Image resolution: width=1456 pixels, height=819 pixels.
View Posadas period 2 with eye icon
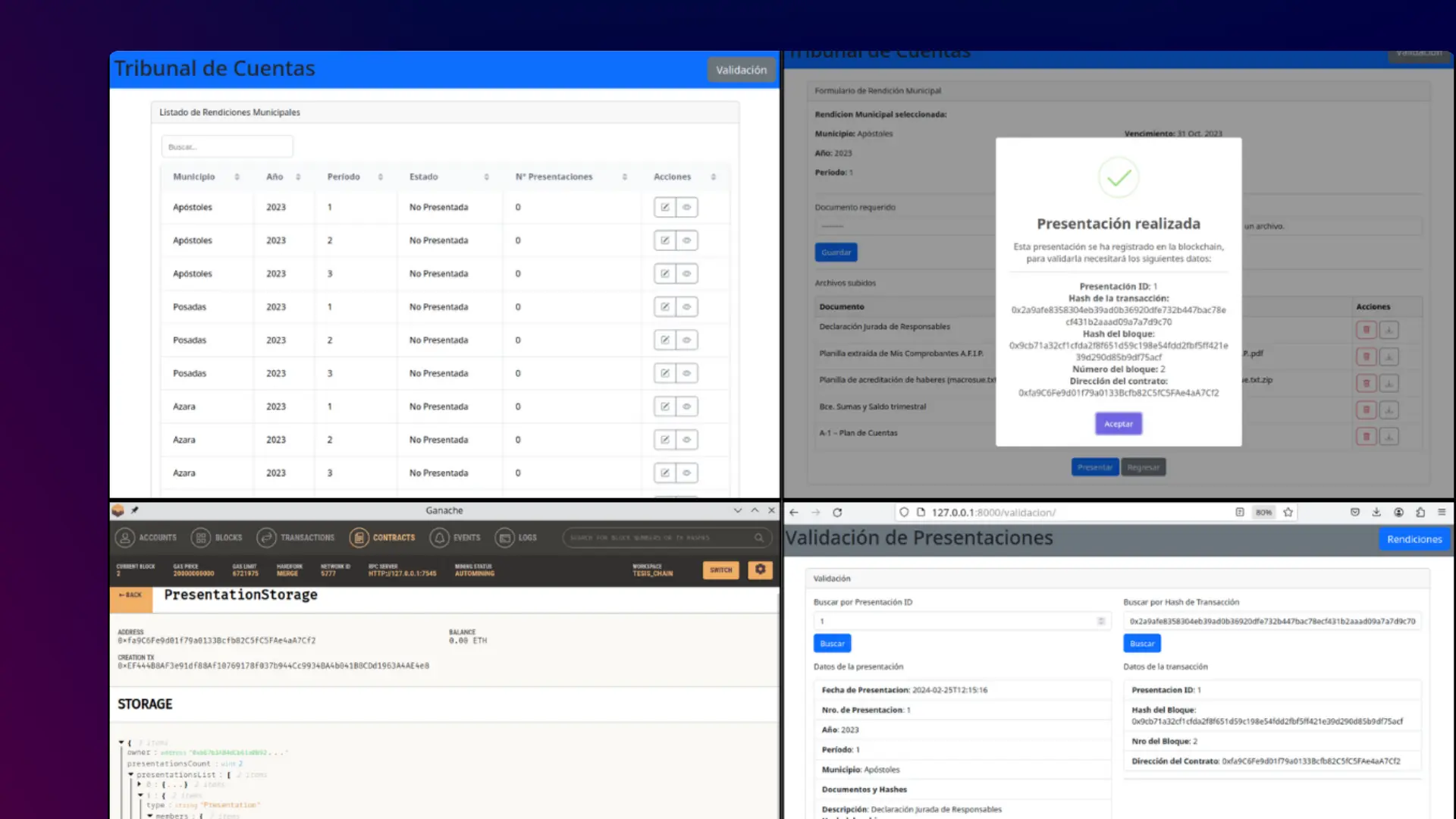[687, 340]
